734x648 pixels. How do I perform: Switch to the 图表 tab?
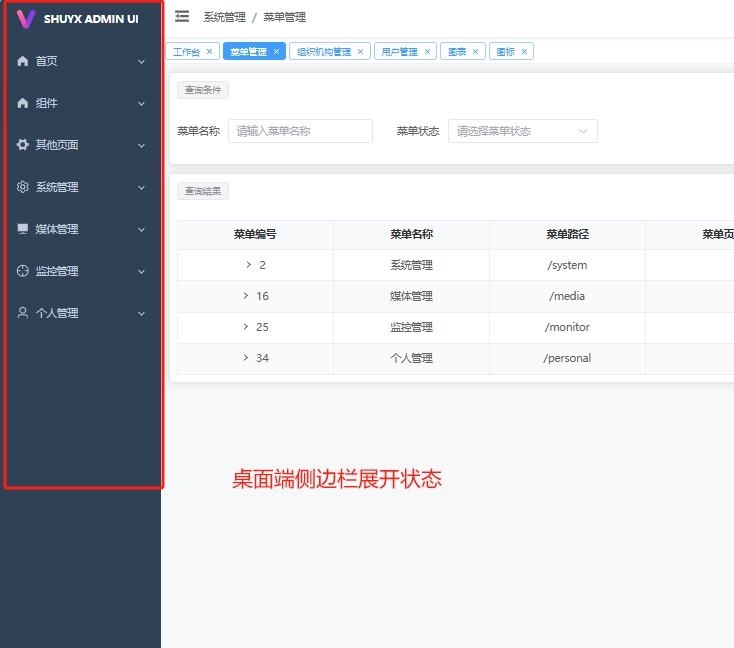click(x=457, y=52)
